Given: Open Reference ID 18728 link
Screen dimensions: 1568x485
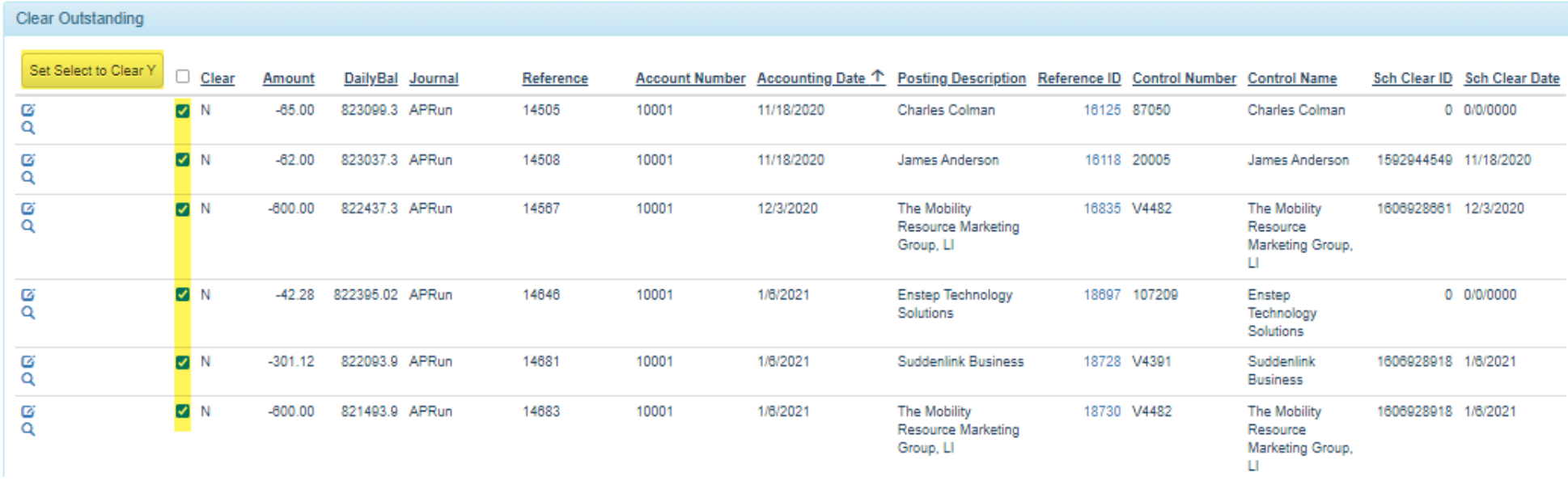Looking at the screenshot, I should pos(1102,361).
